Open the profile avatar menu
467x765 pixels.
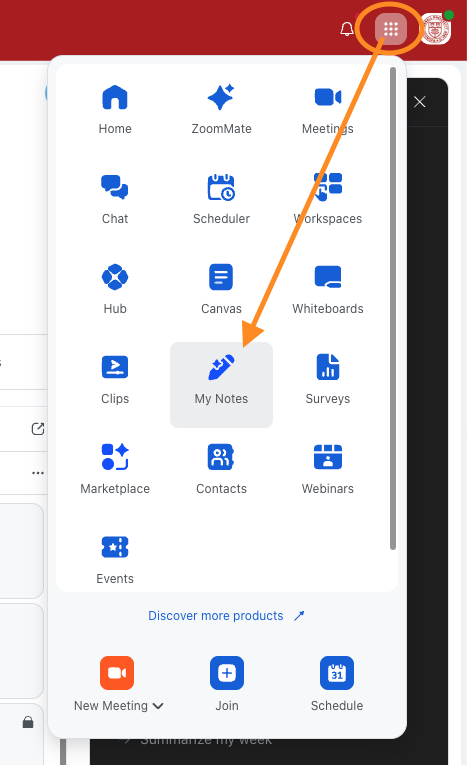pyautogui.click(x=436, y=29)
